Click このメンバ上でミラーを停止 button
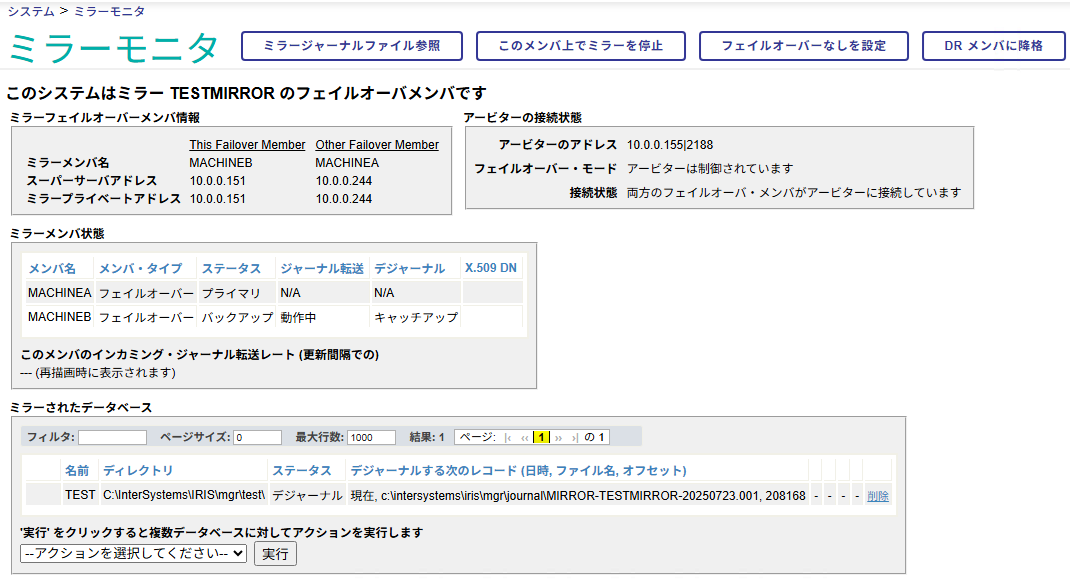Viewport: 1070px width, 582px height. [580, 46]
